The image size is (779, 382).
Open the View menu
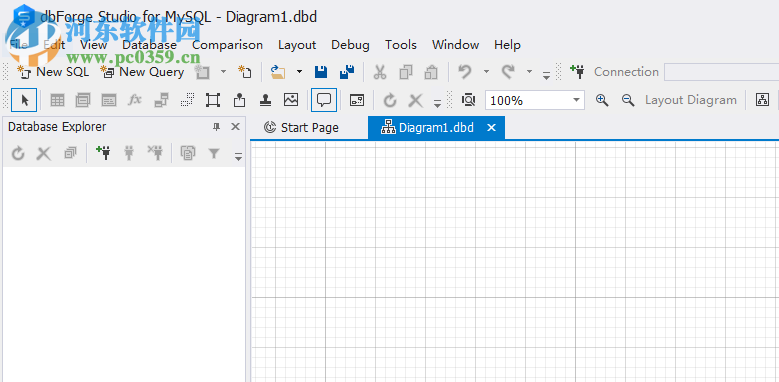click(x=93, y=45)
